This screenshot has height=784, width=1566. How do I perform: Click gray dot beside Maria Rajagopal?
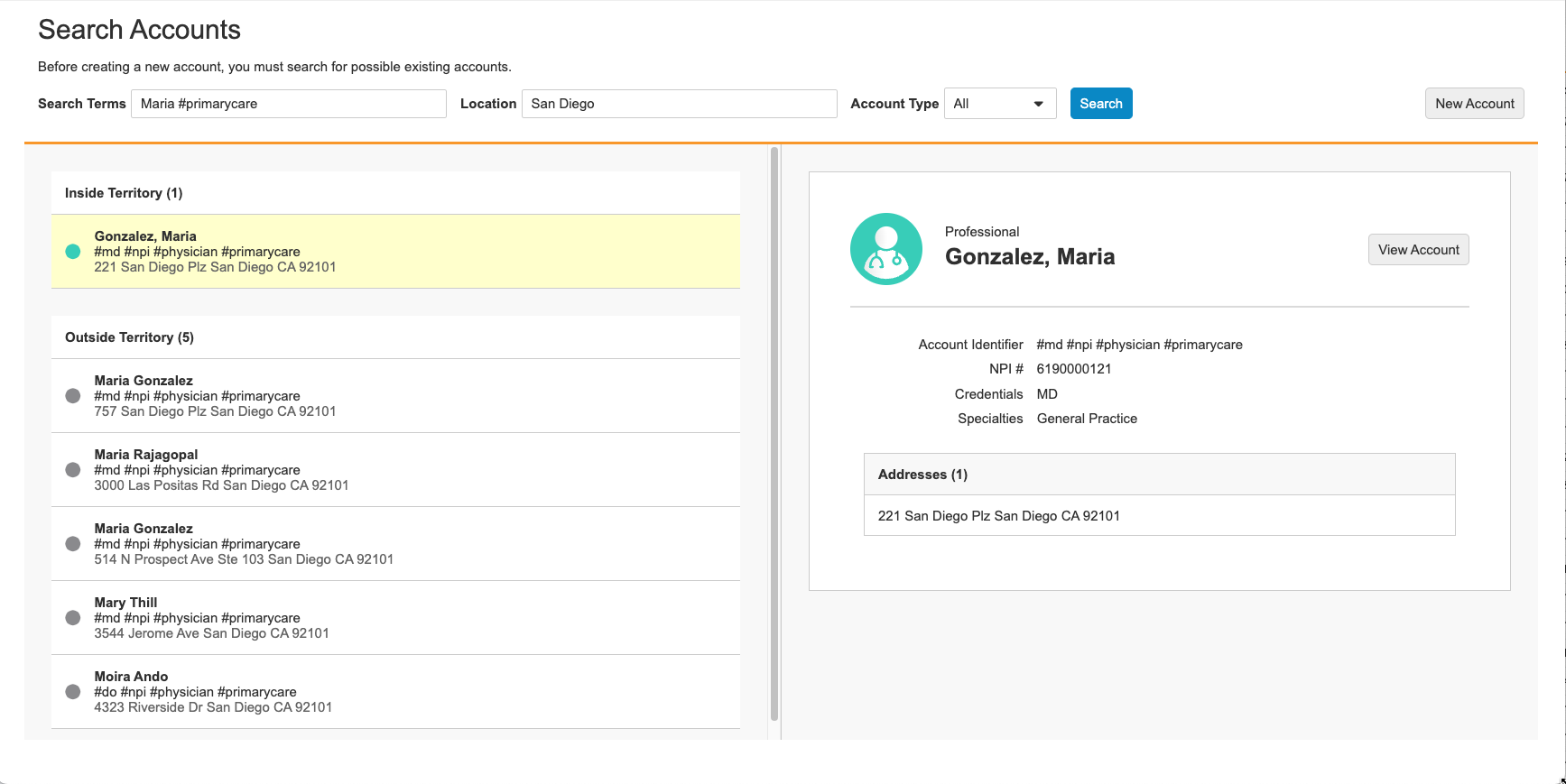(73, 470)
